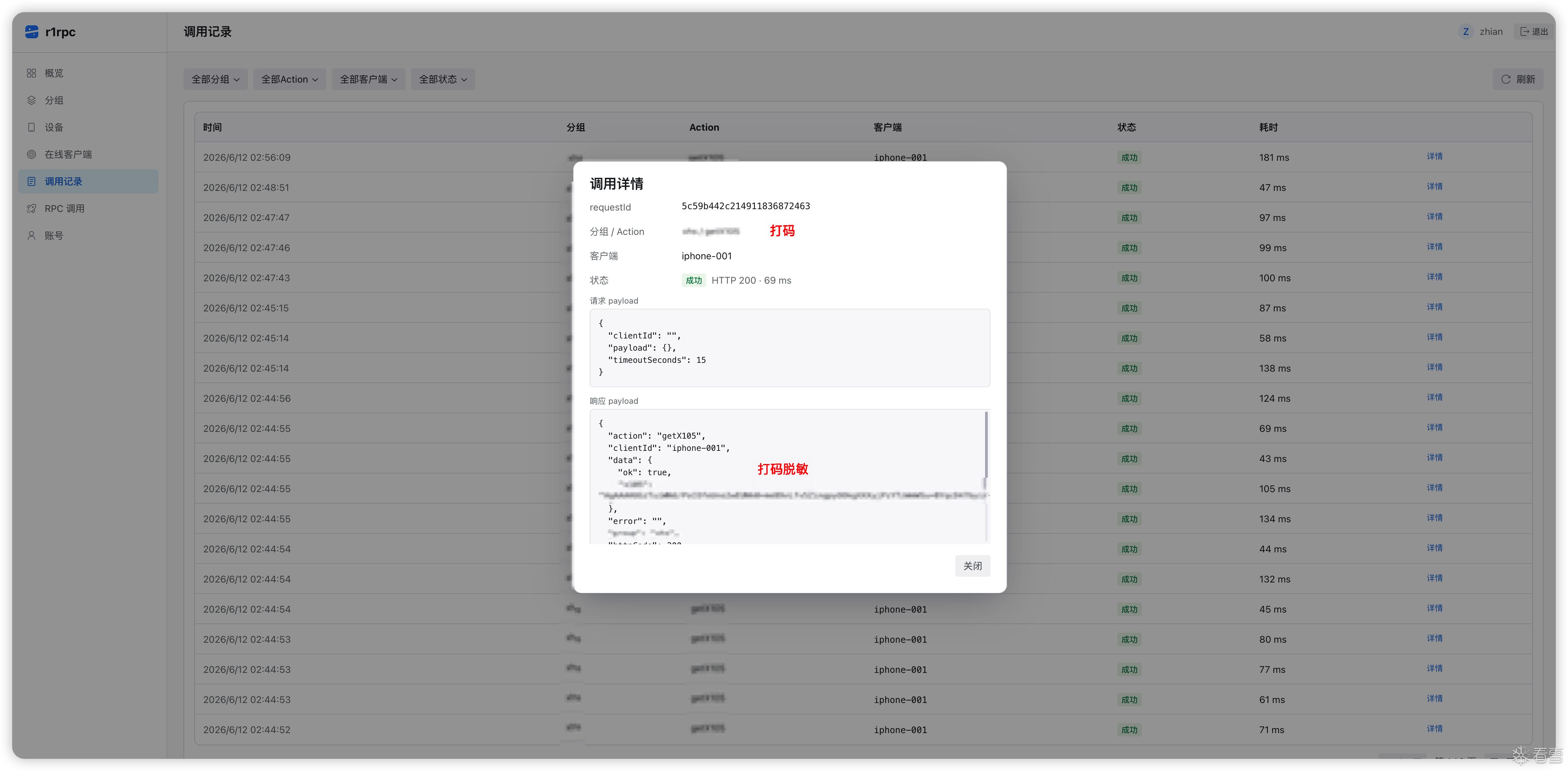
Task: Click the 耗时 column header
Action: 1268,127
